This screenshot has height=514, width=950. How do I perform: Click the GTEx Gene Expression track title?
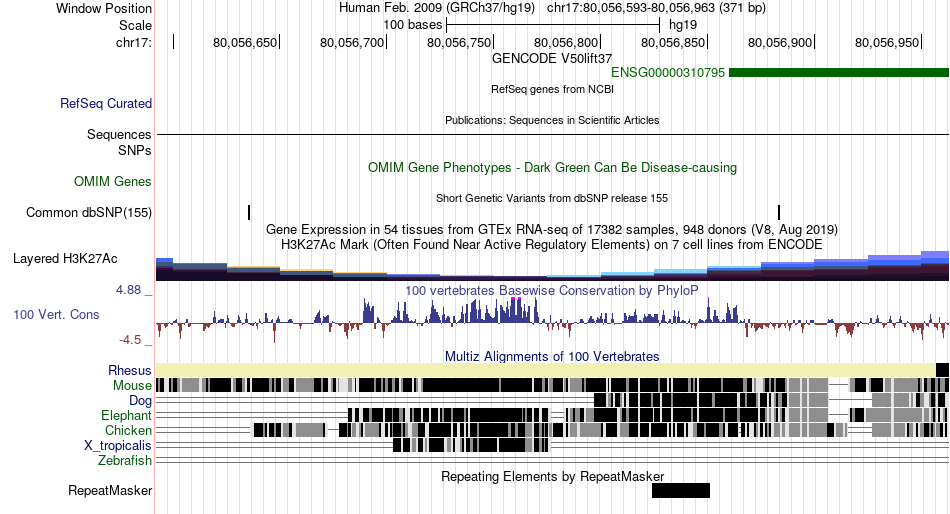(552, 230)
